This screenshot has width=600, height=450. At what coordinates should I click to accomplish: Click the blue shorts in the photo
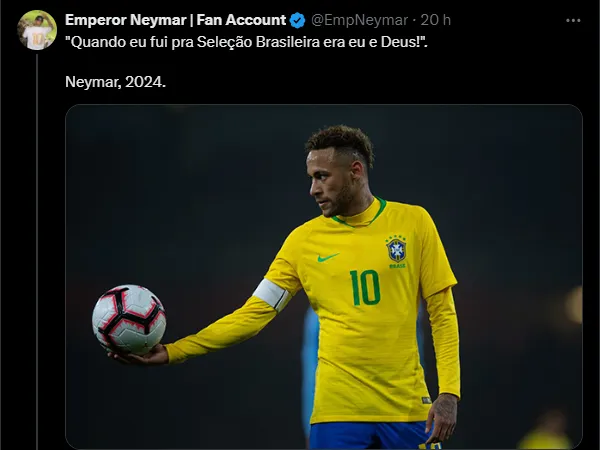coord(370,435)
